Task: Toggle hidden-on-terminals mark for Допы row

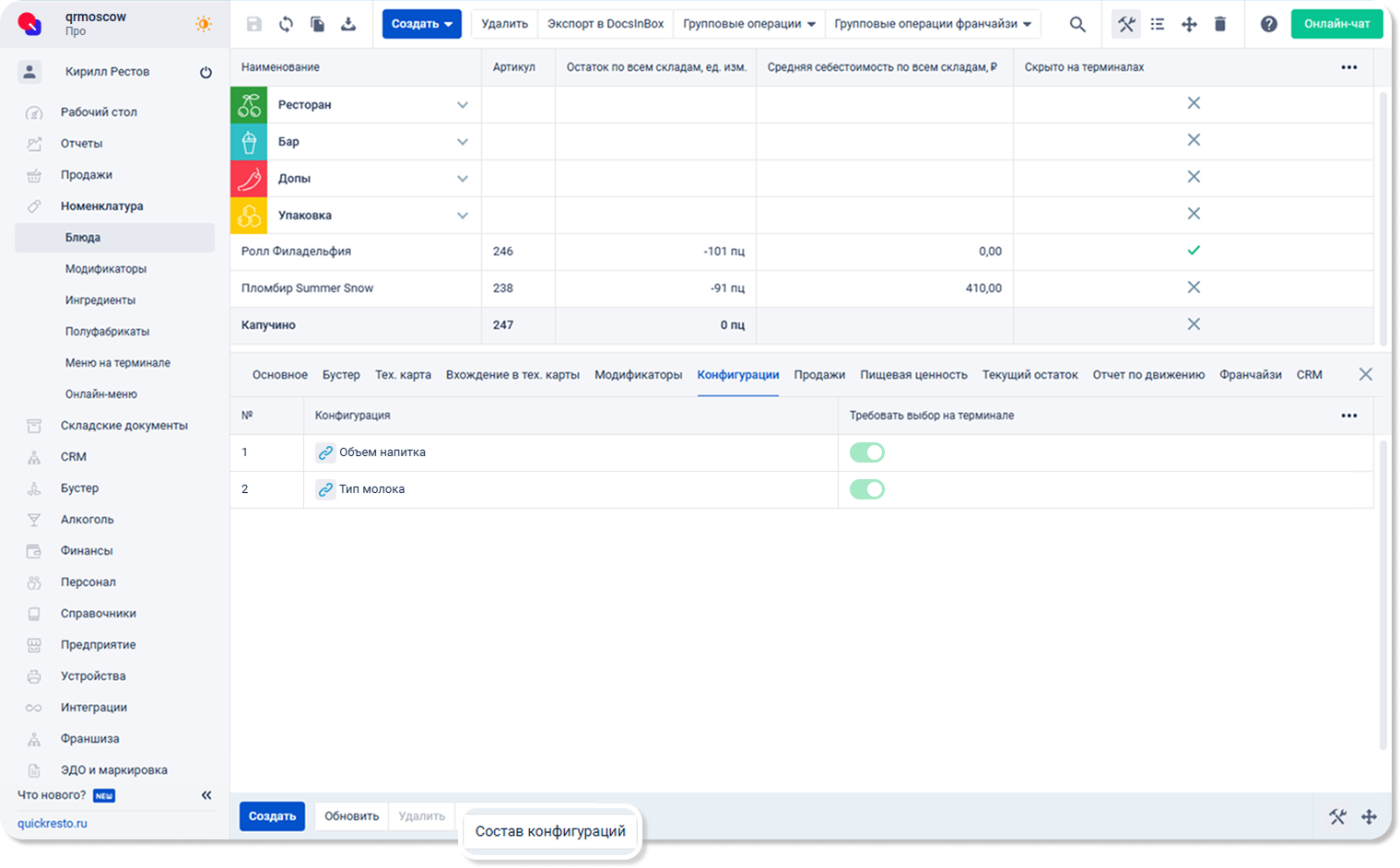Action: pos(1194,177)
